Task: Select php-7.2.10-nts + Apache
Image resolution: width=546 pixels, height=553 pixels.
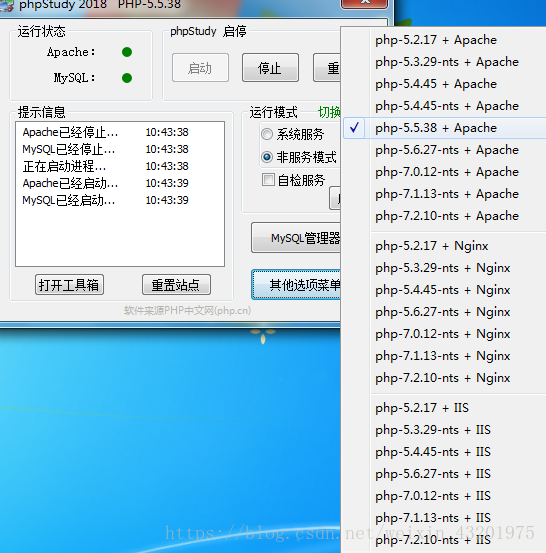Action: point(444,216)
